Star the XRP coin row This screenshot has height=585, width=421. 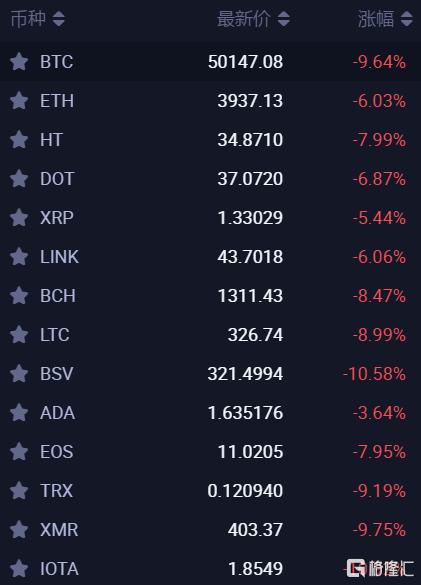19,218
